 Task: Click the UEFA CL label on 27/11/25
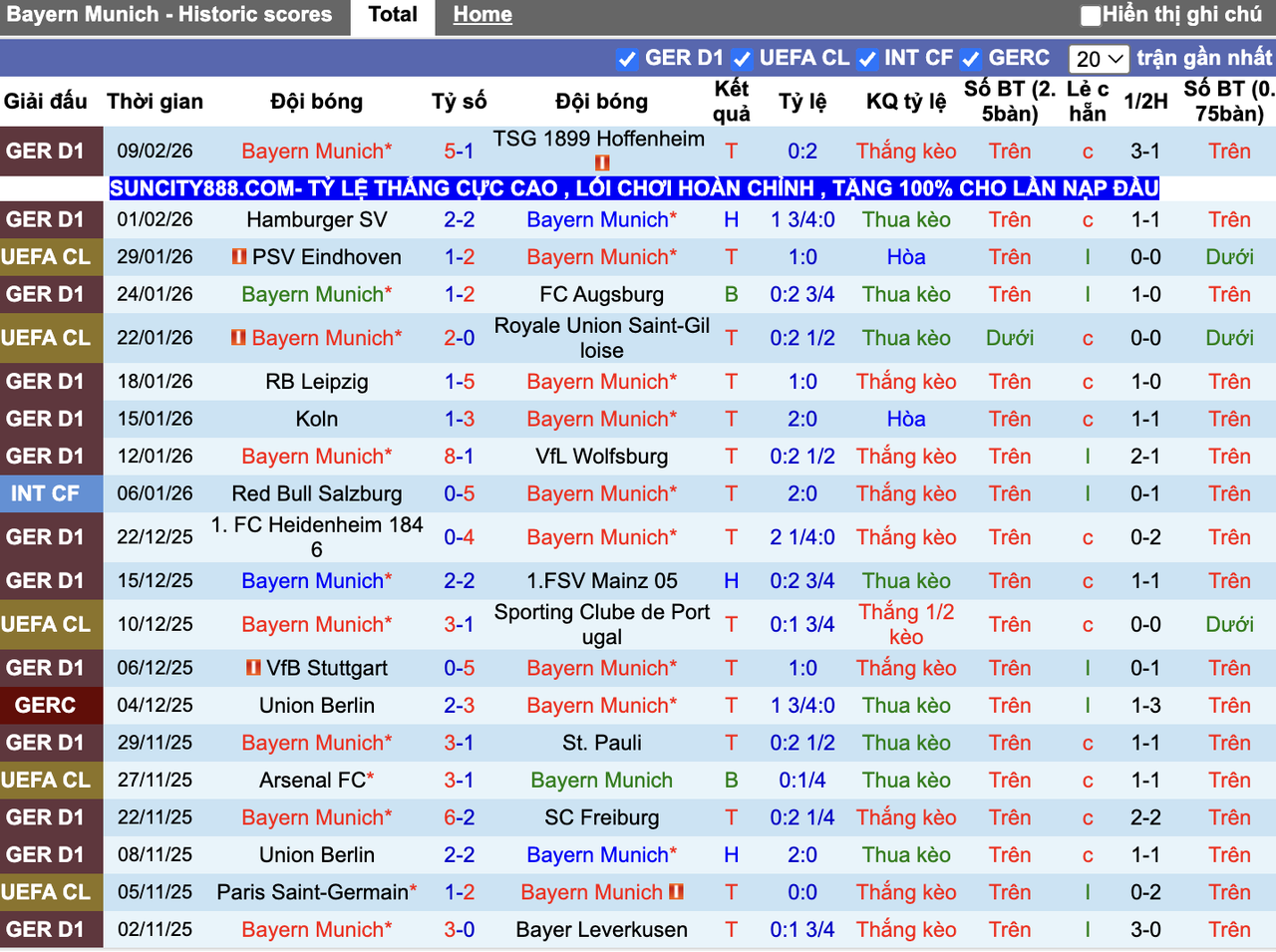click(45, 781)
